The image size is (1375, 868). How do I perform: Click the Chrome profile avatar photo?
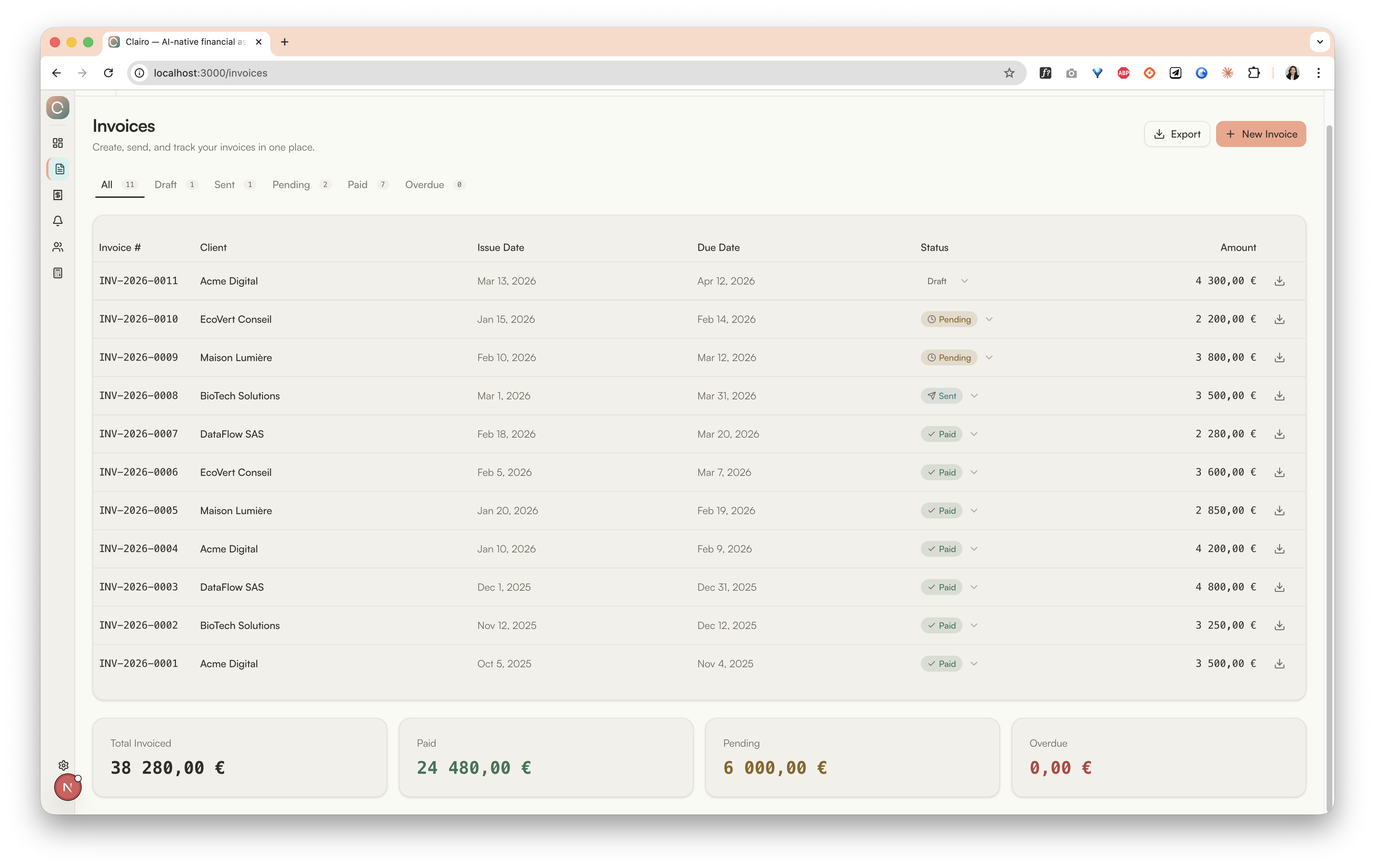(x=1292, y=73)
